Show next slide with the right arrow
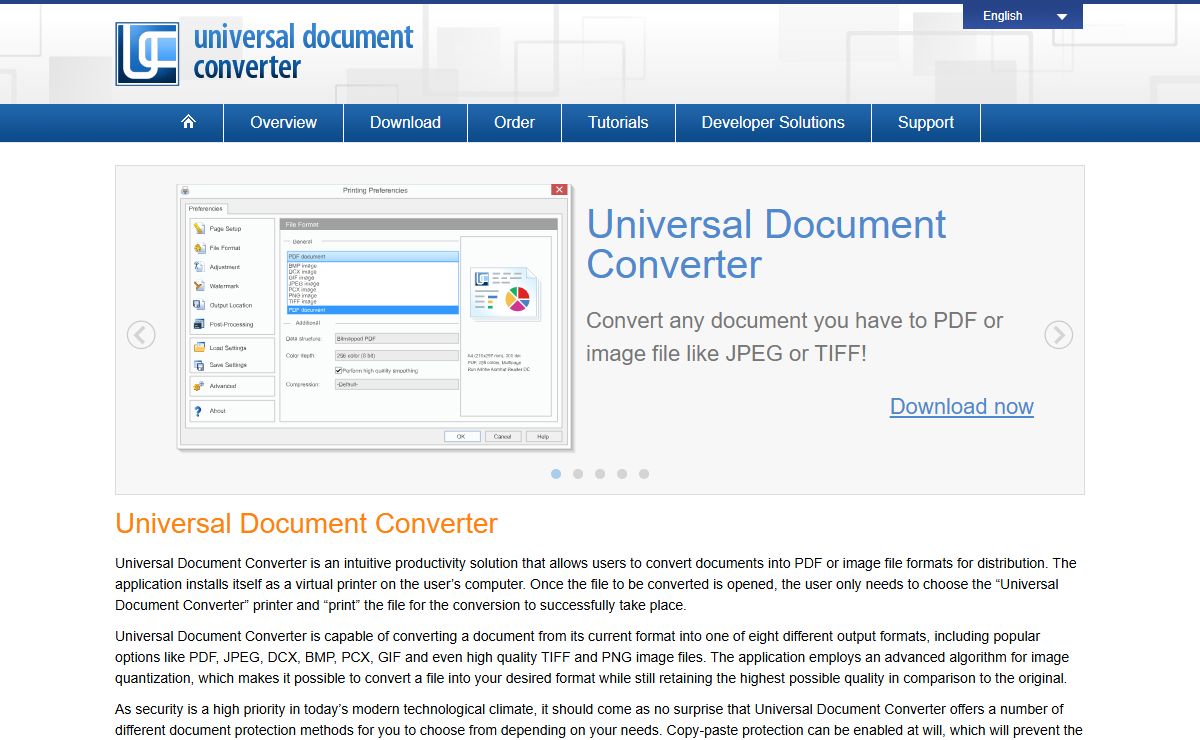 click(x=1058, y=335)
